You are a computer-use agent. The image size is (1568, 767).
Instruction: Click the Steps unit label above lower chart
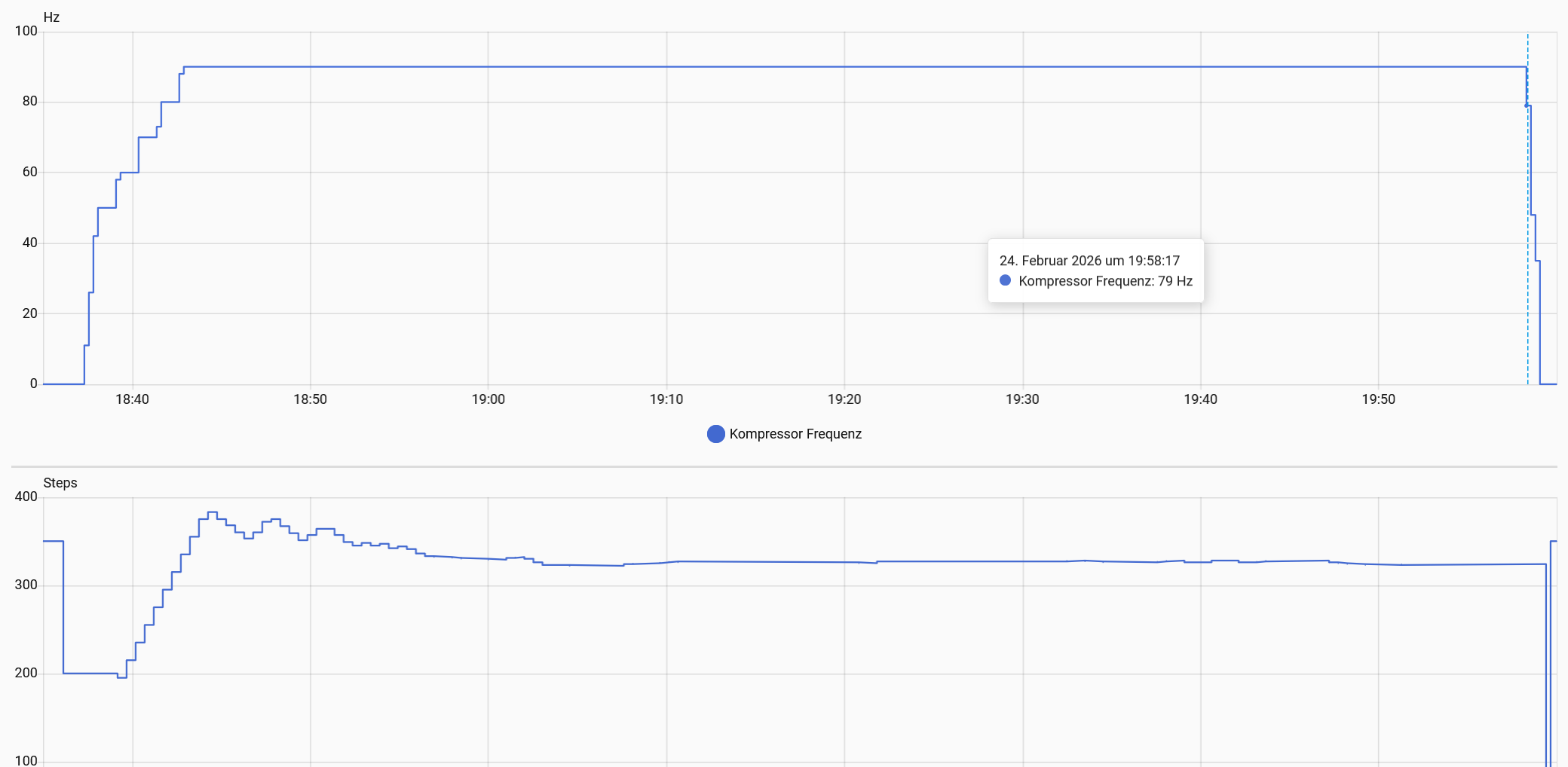60,483
